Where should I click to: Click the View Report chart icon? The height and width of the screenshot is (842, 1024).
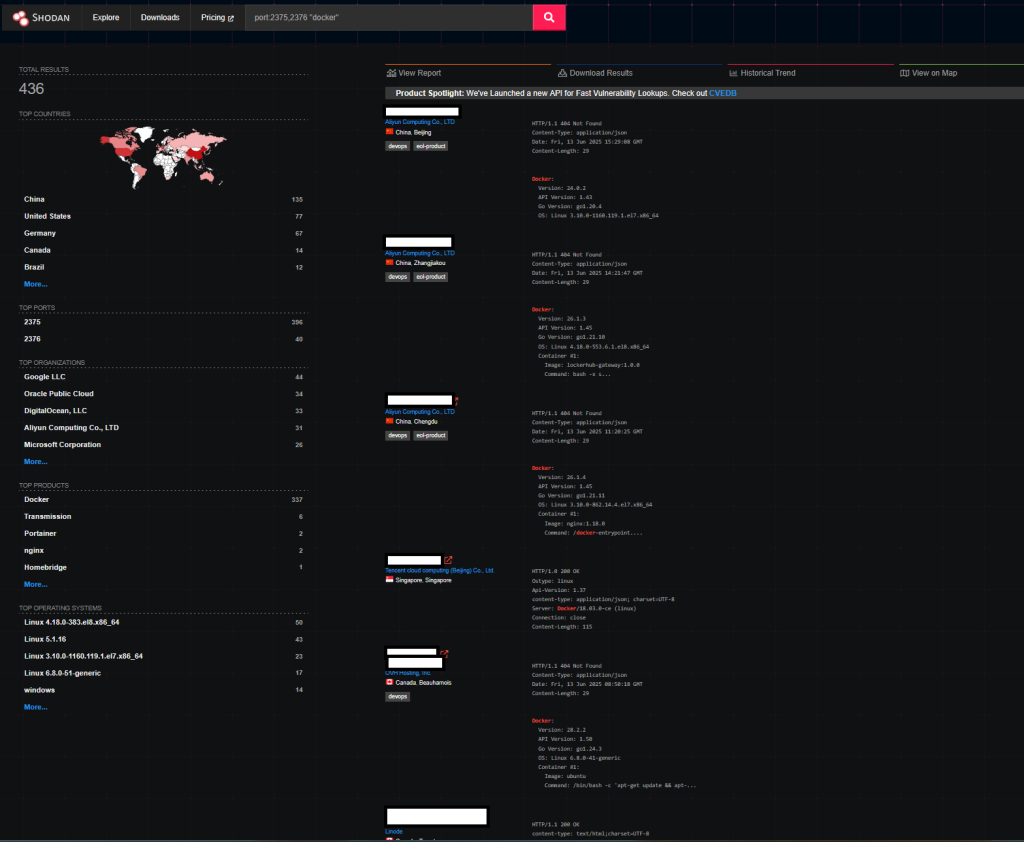tap(391, 73)
